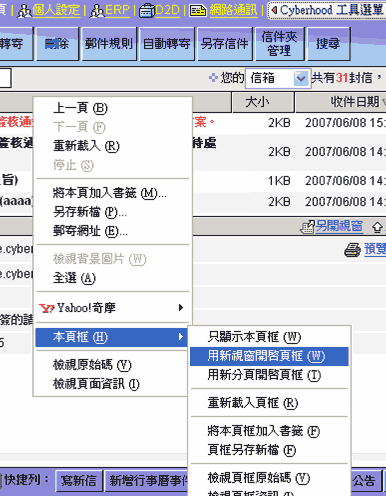The image size is (386, 496).
Task: Select 全選 (A) menu entry
Action: (x=113, y=278)
